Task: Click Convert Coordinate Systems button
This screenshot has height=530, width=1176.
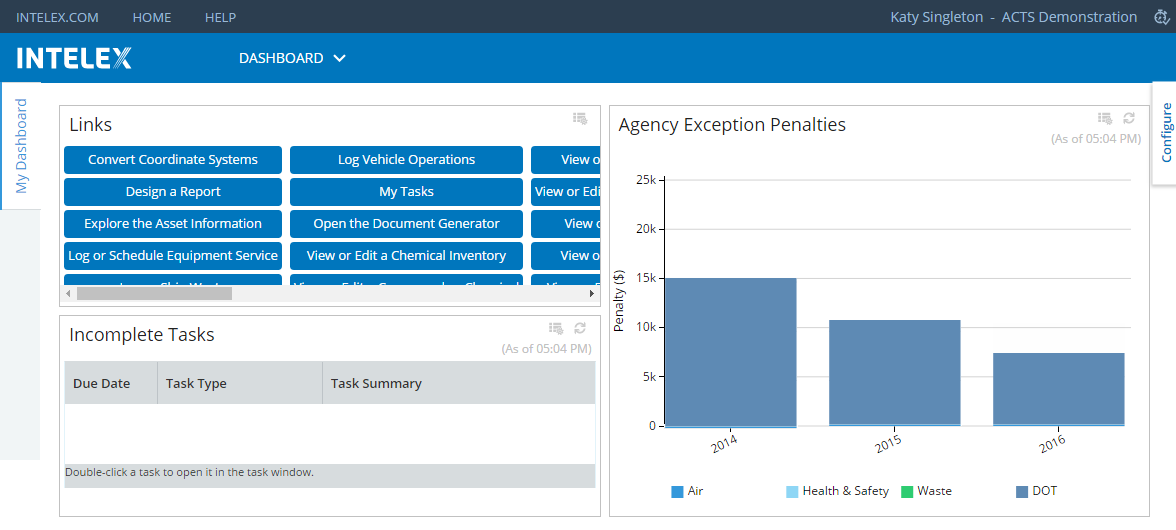Action: point(173,160)
